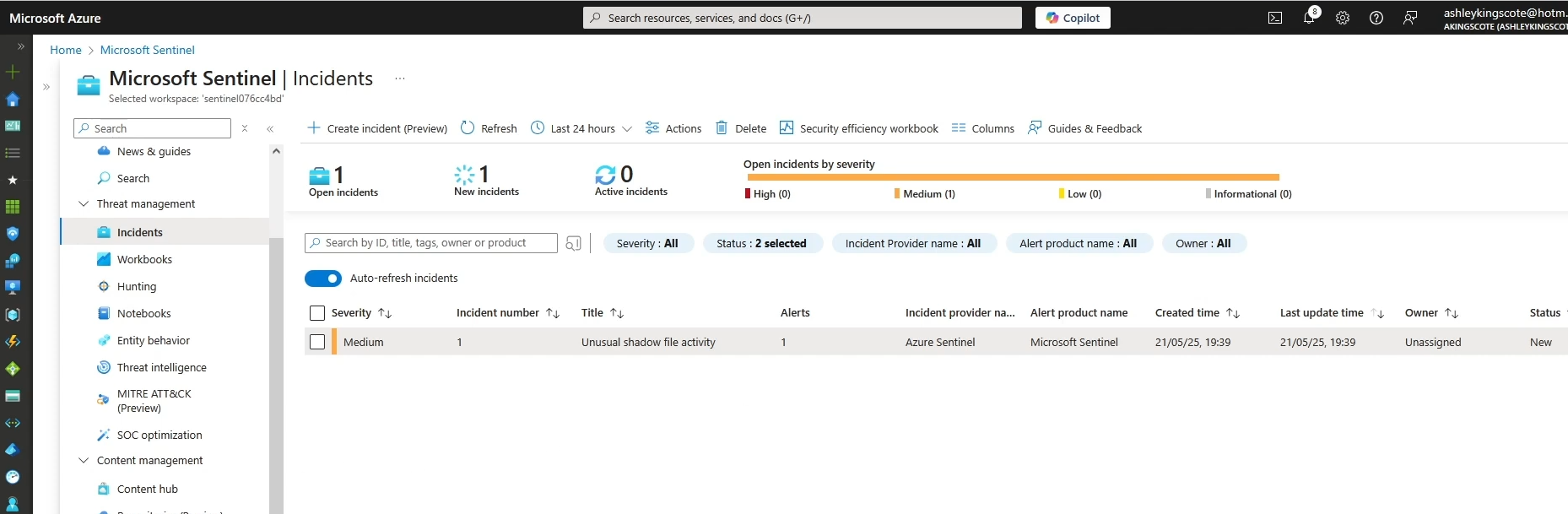Open Owner : All filter
The width and height of the screenshot is (1568, 514).
click(1203, 243)
